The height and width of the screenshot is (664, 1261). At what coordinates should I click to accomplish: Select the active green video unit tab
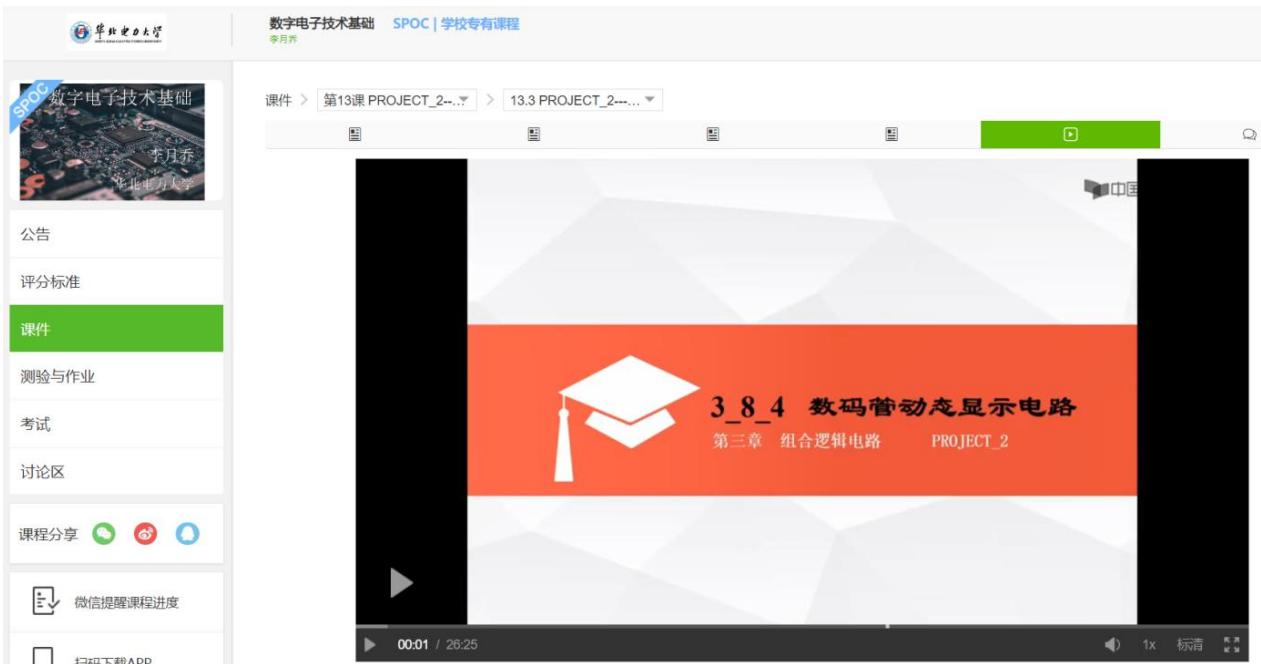1070,134
